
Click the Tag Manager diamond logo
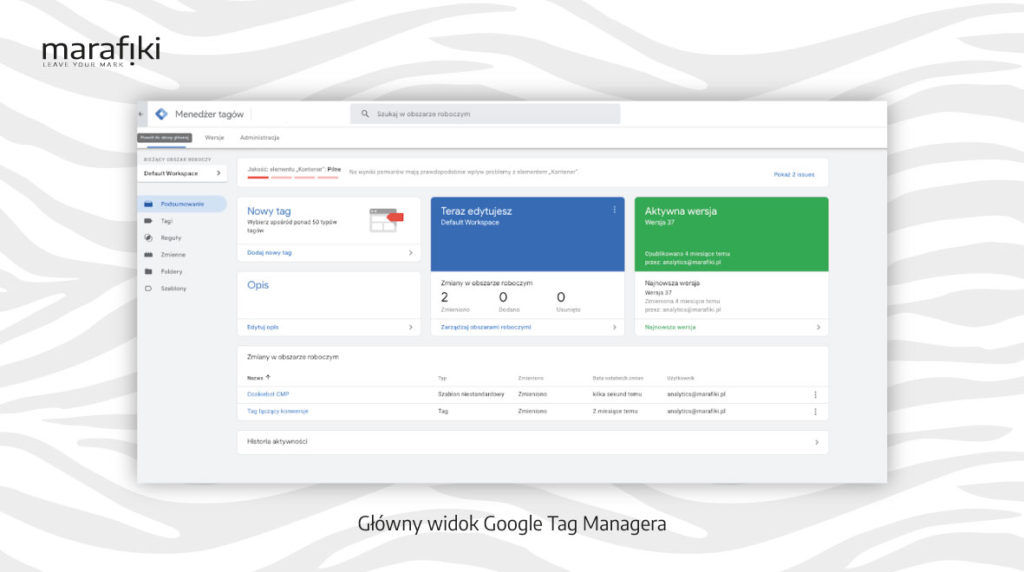[161, 114]
